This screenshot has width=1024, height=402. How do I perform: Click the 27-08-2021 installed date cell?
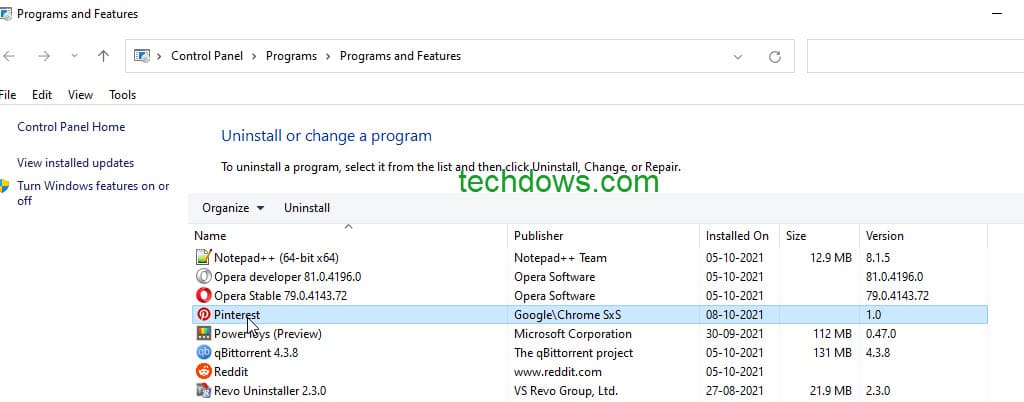734,391
